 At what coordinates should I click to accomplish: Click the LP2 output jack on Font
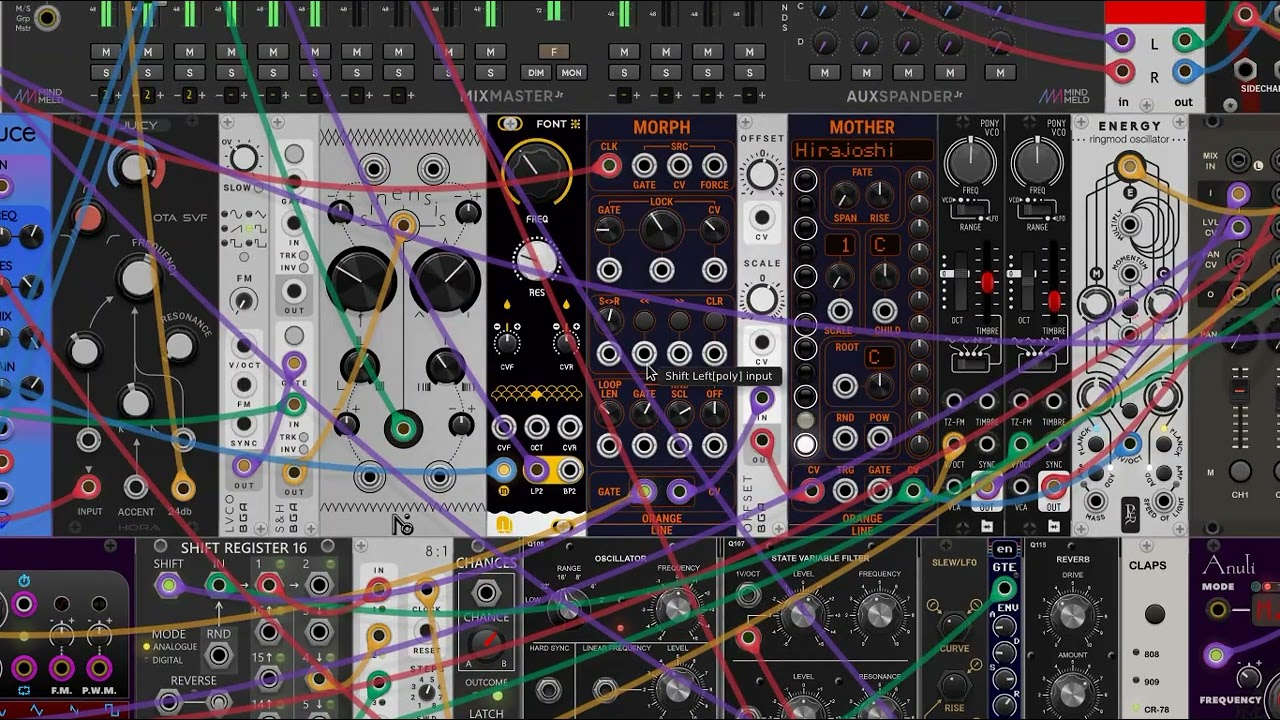pos(537,470)
